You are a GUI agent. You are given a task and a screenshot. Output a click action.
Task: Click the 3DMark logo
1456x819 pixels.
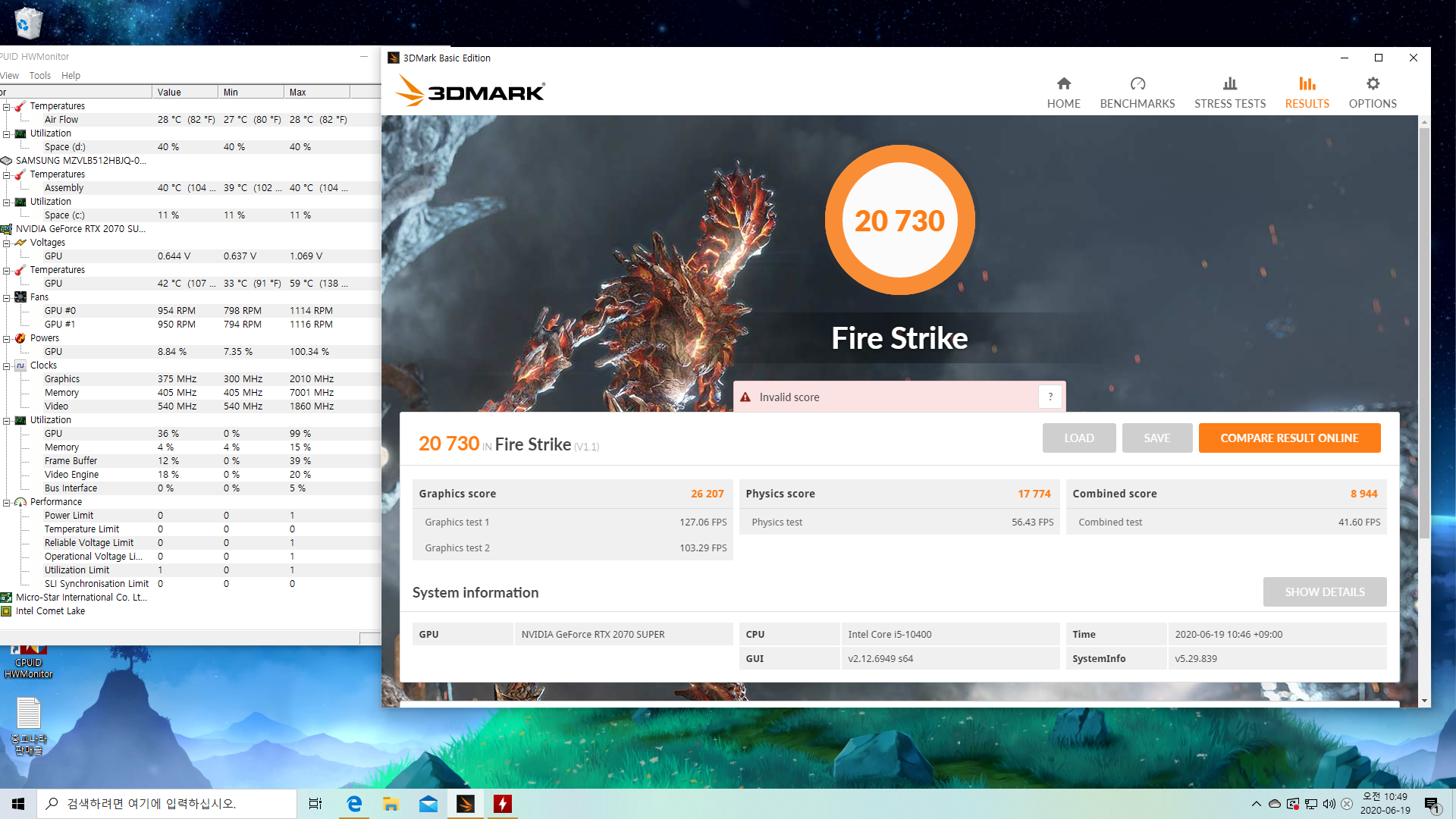coord(470,91)
